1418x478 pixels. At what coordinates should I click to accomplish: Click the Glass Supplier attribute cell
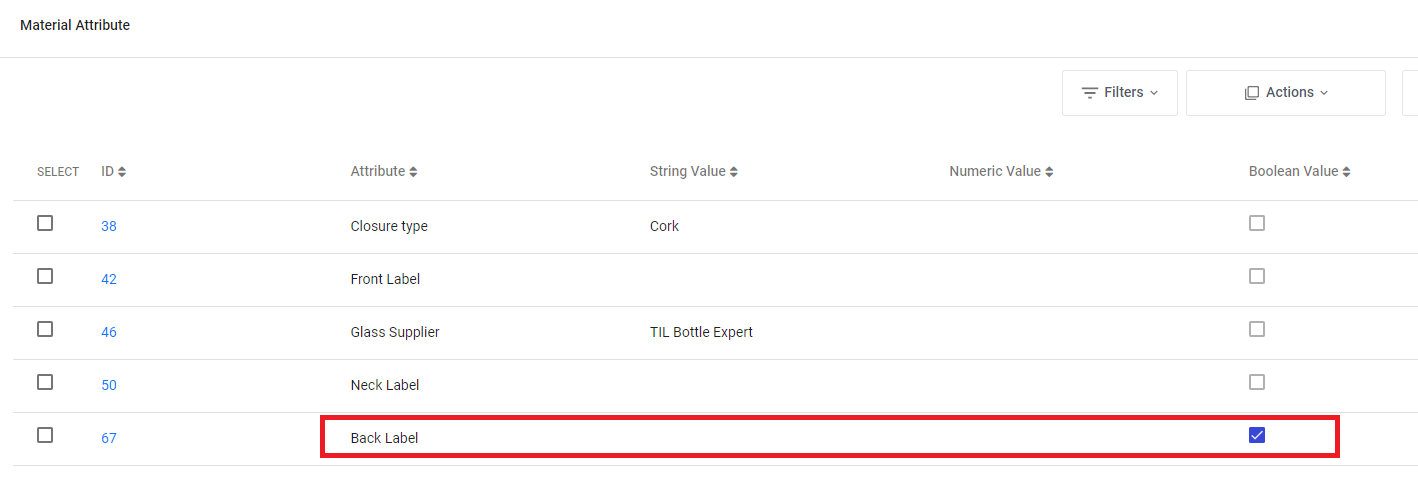click(x=395, y=332)
